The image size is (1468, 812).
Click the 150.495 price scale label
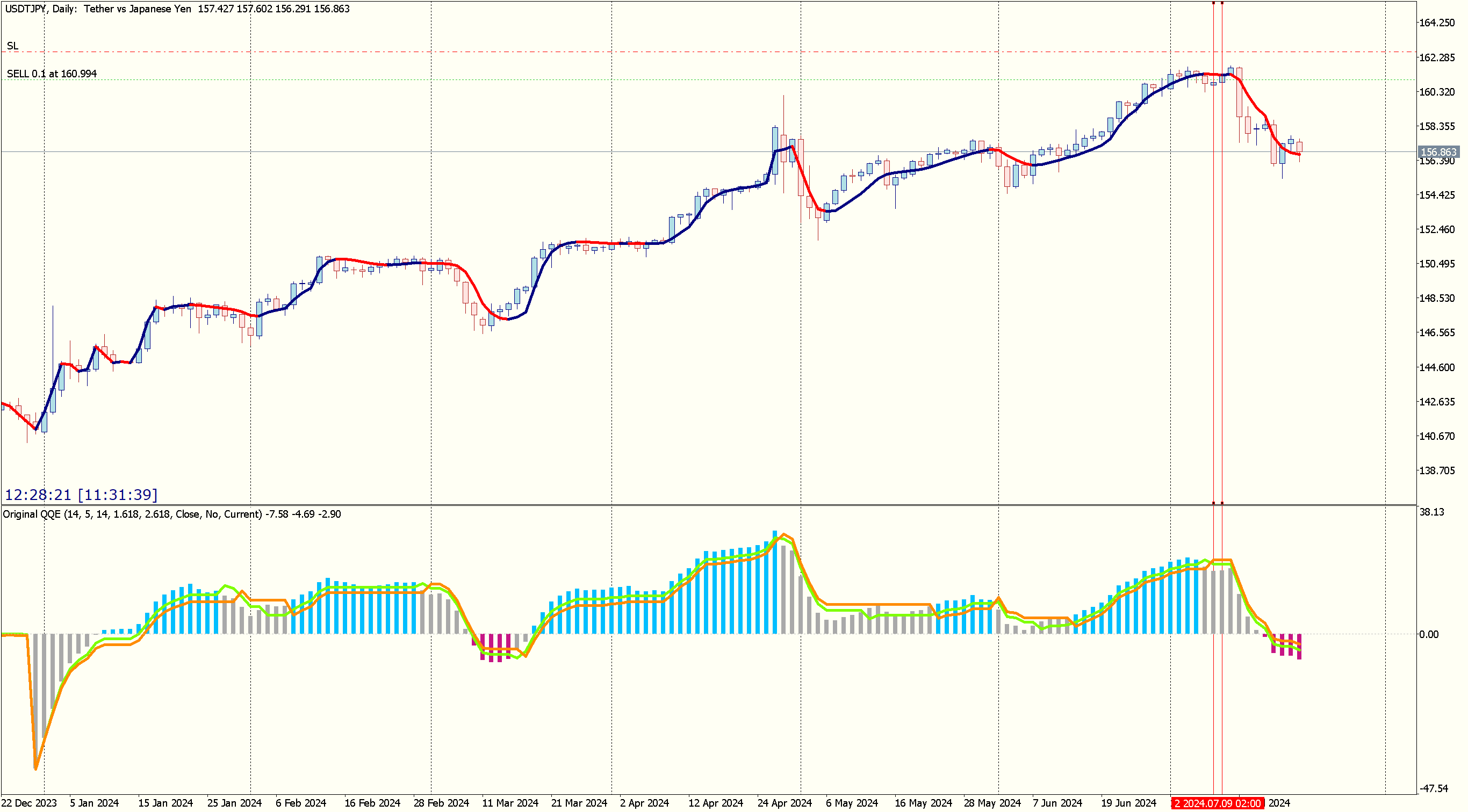click(1437, 264)
